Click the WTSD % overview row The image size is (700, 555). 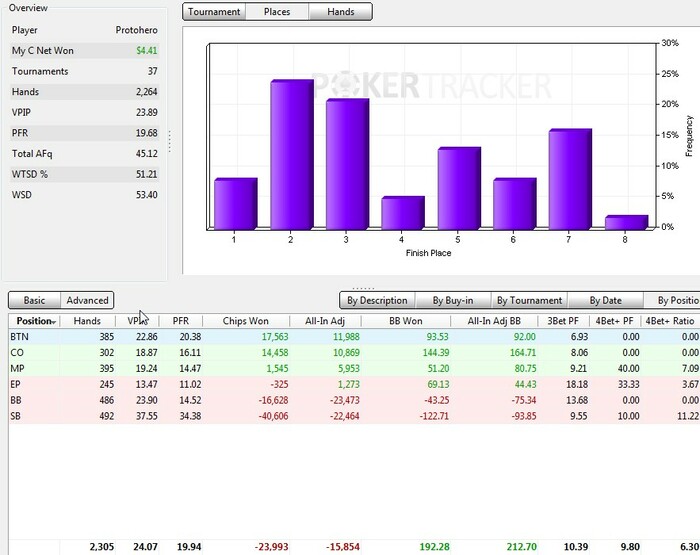84,174
